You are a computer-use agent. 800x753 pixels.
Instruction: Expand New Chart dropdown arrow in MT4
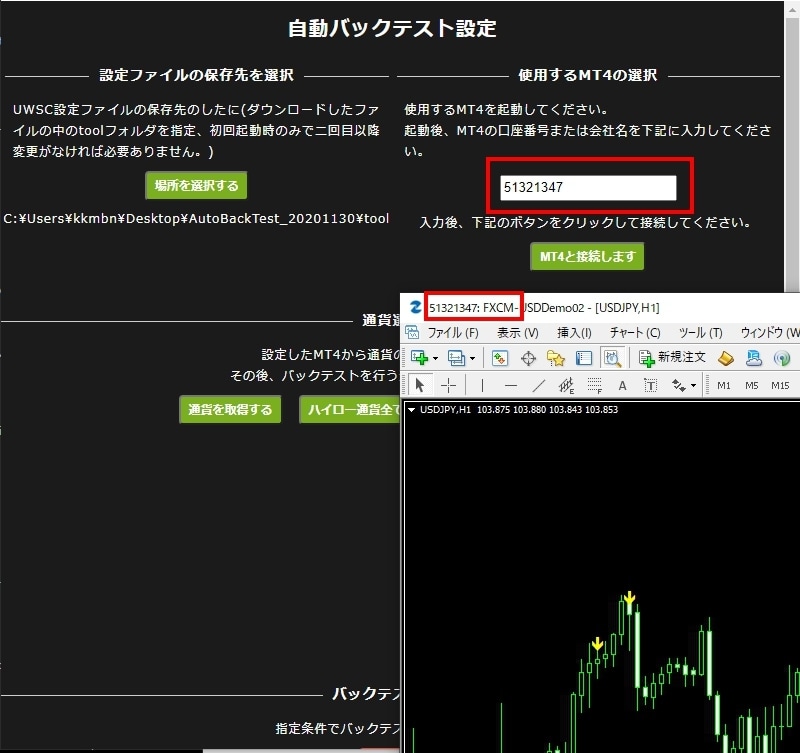[435, 359]
